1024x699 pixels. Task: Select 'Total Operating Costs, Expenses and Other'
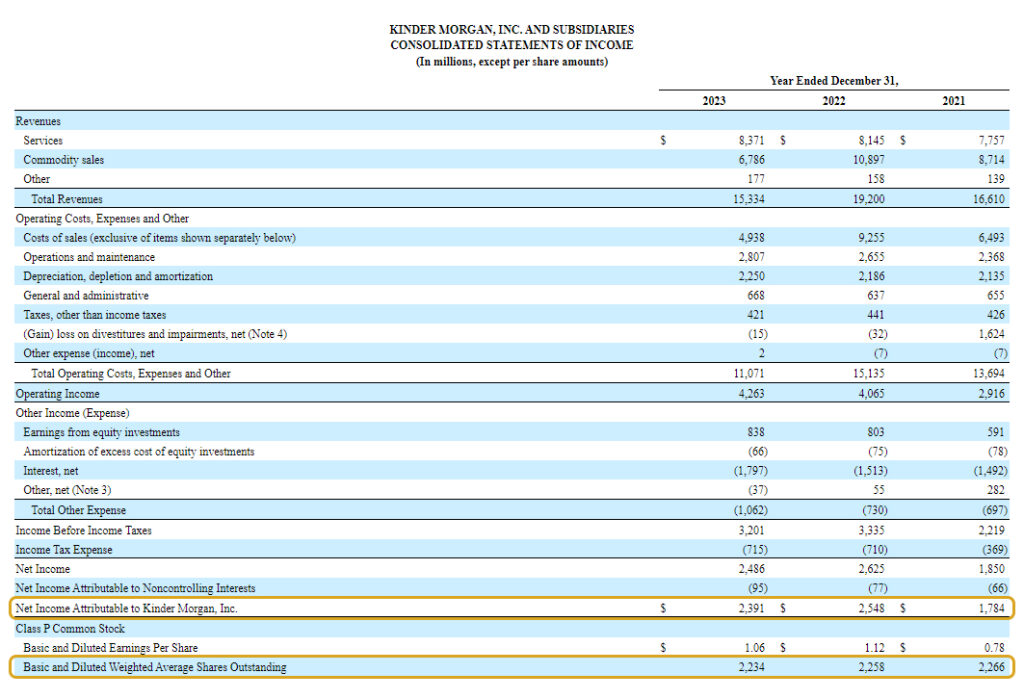(x=131, y=374)
